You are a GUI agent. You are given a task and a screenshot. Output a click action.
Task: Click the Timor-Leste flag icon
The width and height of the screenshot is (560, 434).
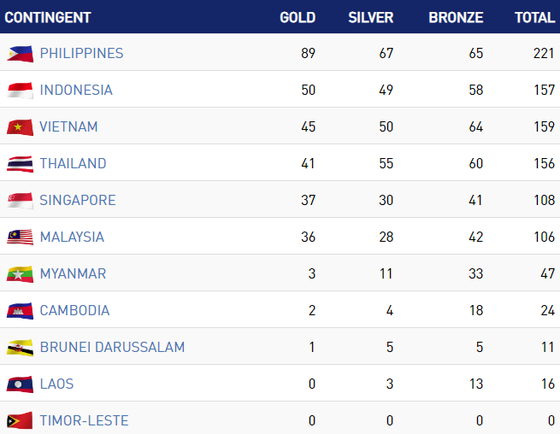point(20,420)
